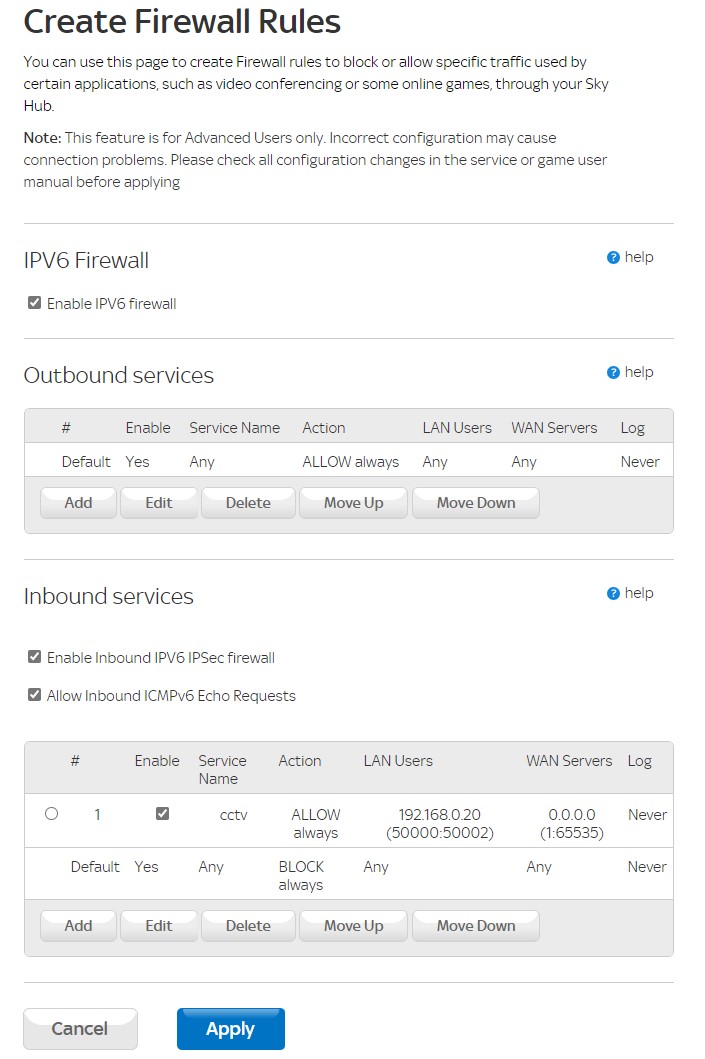This screenshot has width=705, height=1059.
Task: Click the IPV6 Firewall help icon
Action: pyautogui.click(x=614, y=258)
